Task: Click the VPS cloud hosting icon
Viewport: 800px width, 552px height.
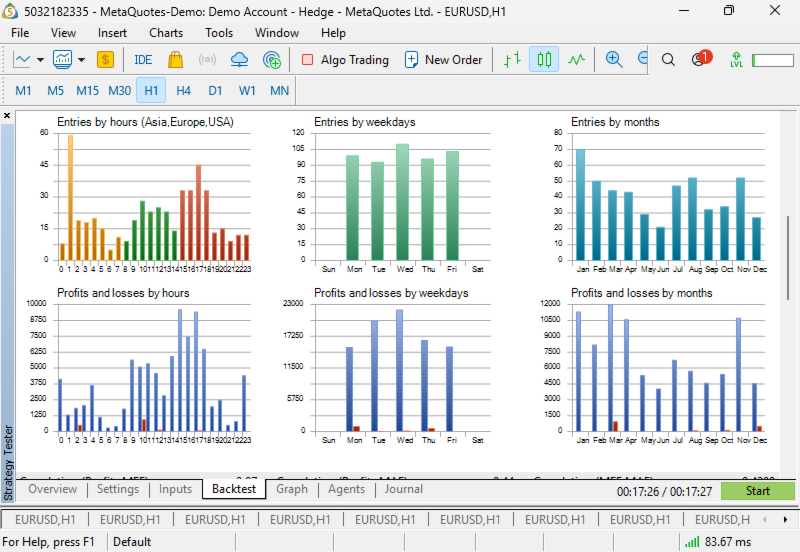Action: [x=239, y=60]
